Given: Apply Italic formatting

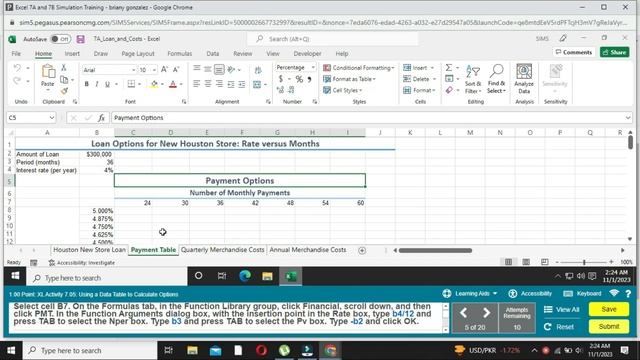Looking at the screenshot, I should coord(97,84).
